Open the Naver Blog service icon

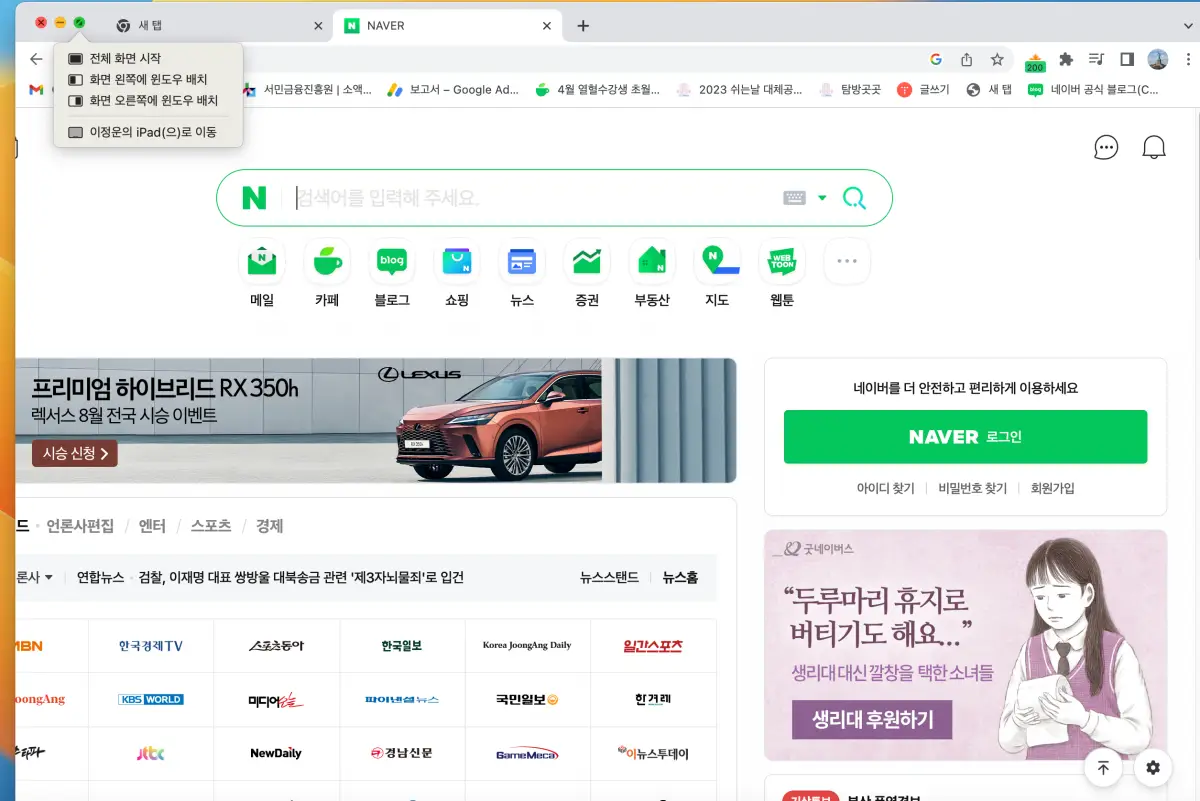[x=391, y=260]
